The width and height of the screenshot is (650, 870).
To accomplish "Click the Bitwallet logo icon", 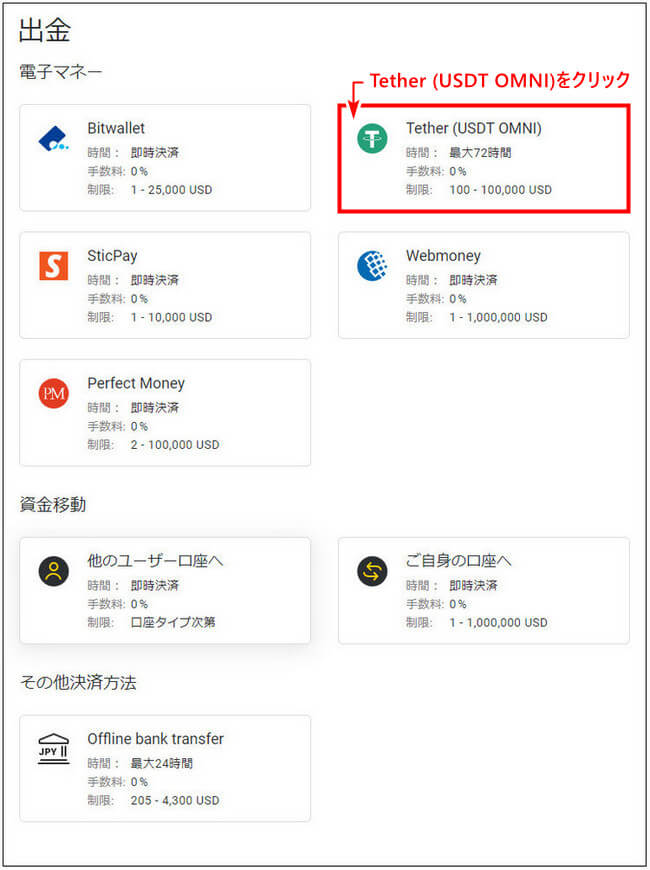I will click(x=53, y=139).
